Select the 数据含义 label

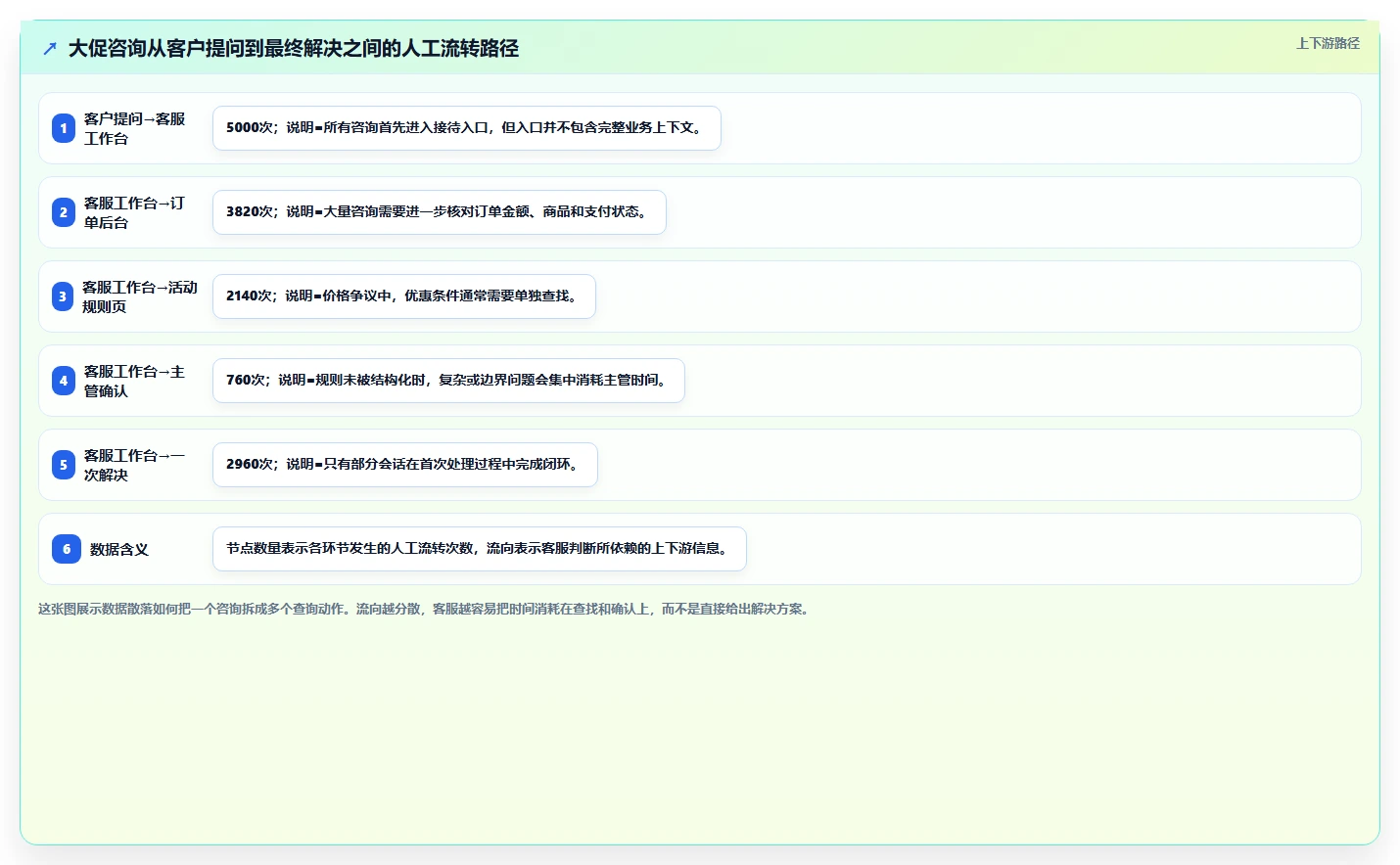(x=119, y=549)
